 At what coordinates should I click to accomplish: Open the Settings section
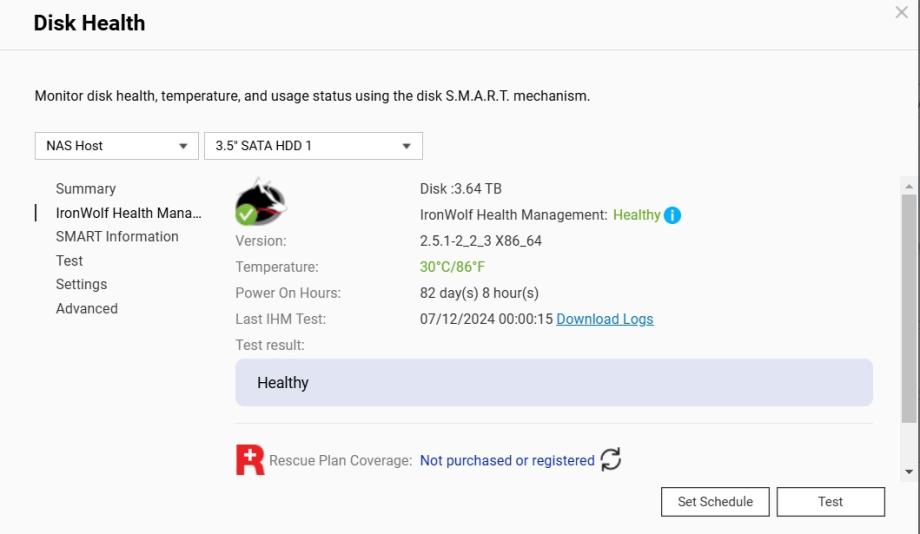tap(81, 285)
